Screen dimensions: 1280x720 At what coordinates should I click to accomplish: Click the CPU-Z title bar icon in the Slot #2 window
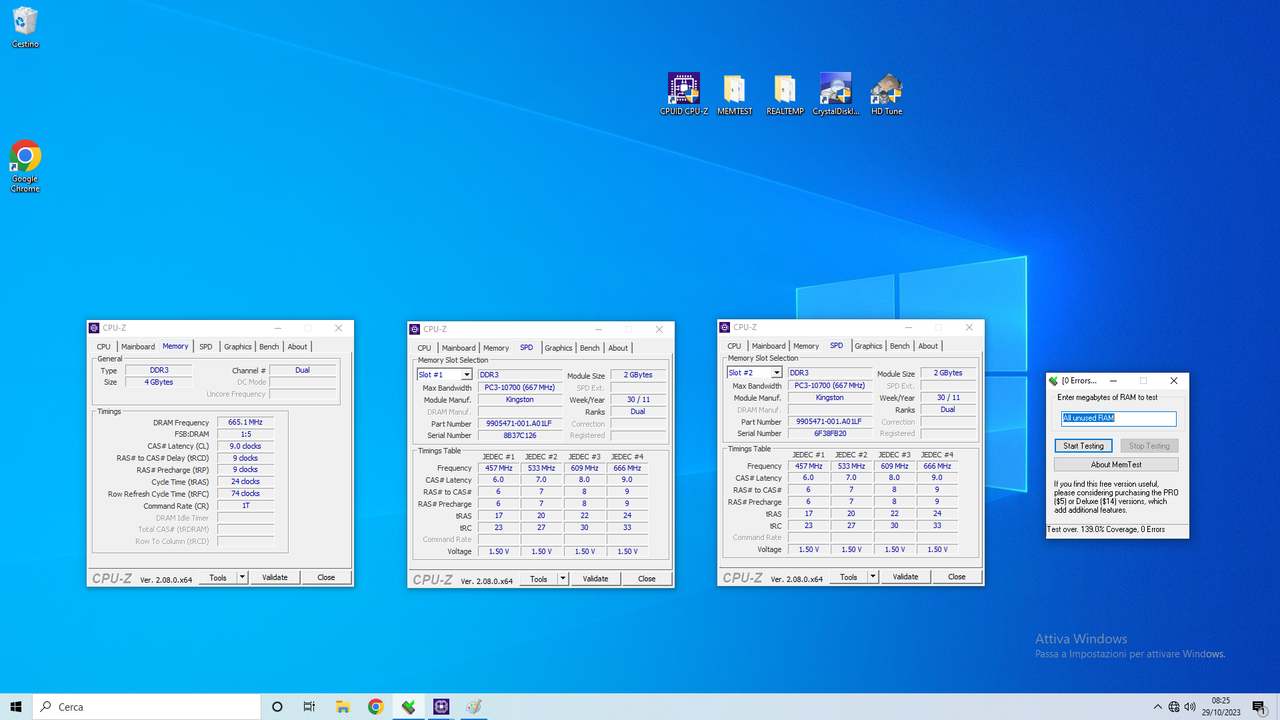coord(725,327)
